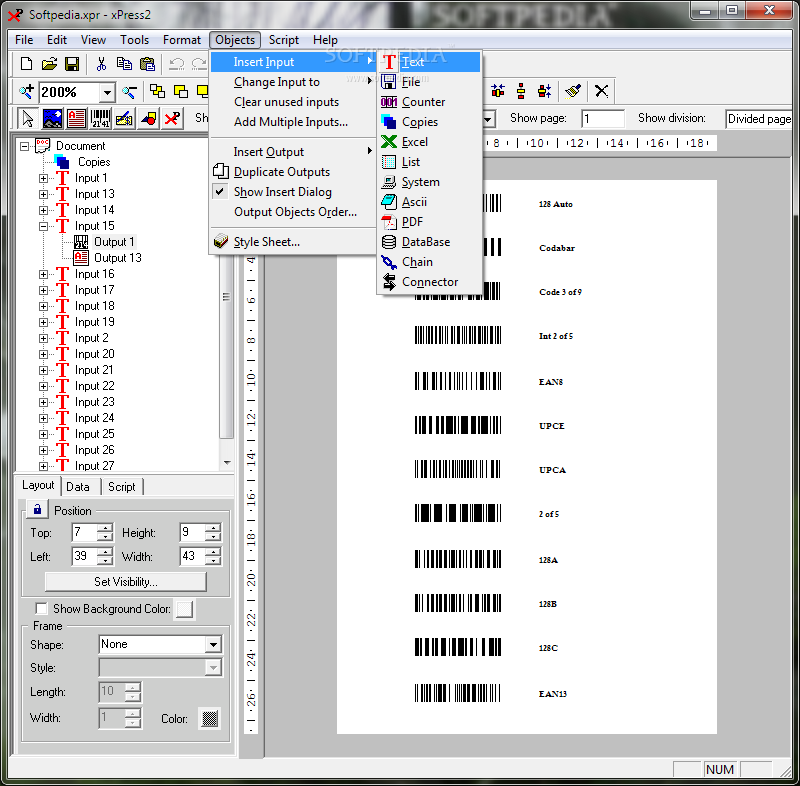Select the insert barcode tool
This screenshot has width=800, height=786.
100,118
